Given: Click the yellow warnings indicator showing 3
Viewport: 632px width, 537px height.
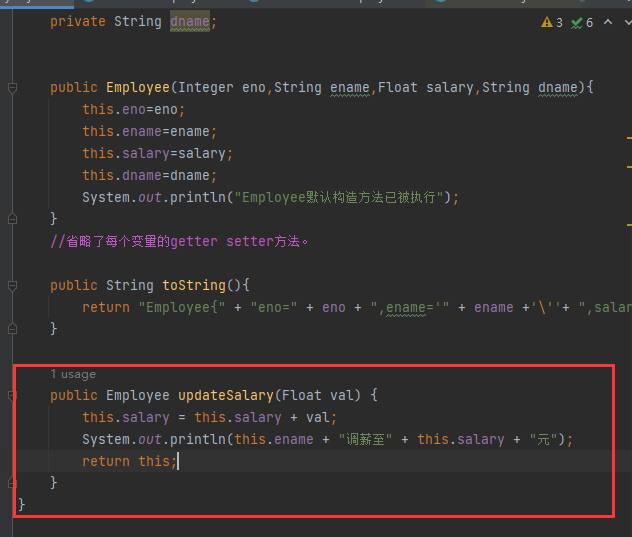Looking at the screenshot, I should pos(552,22).
